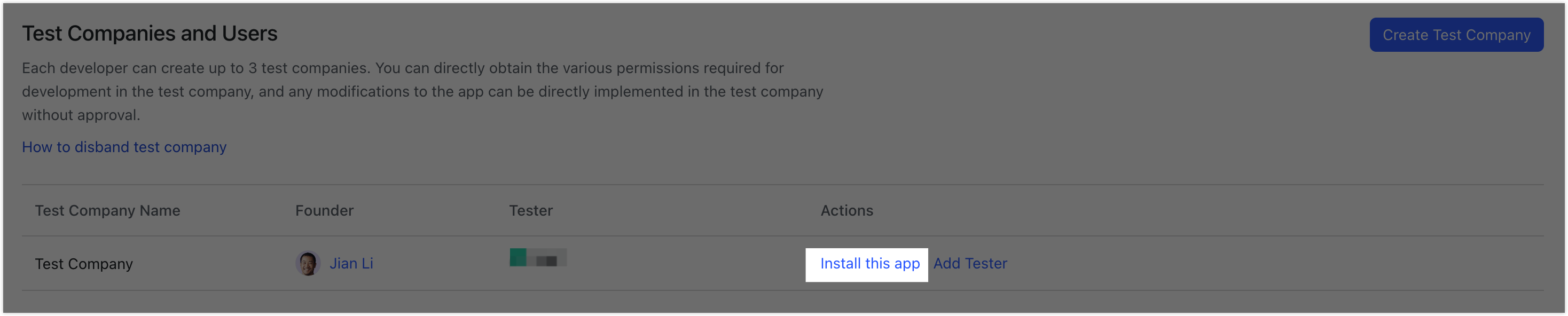The width and height of the screenshot is (1568, 316).
Task: Select the Actions column header
Action: [x=846, y=211]
